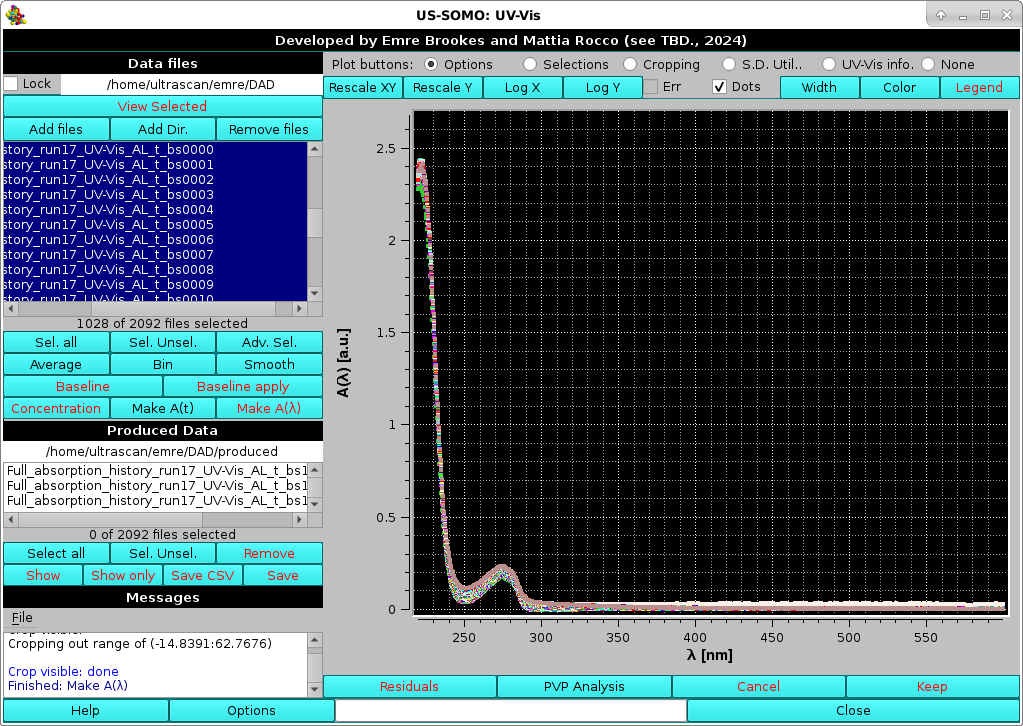Click Add Dir. to add a directory
Viewport: 1023px width, 726px height.
click(x=162, y=128)
